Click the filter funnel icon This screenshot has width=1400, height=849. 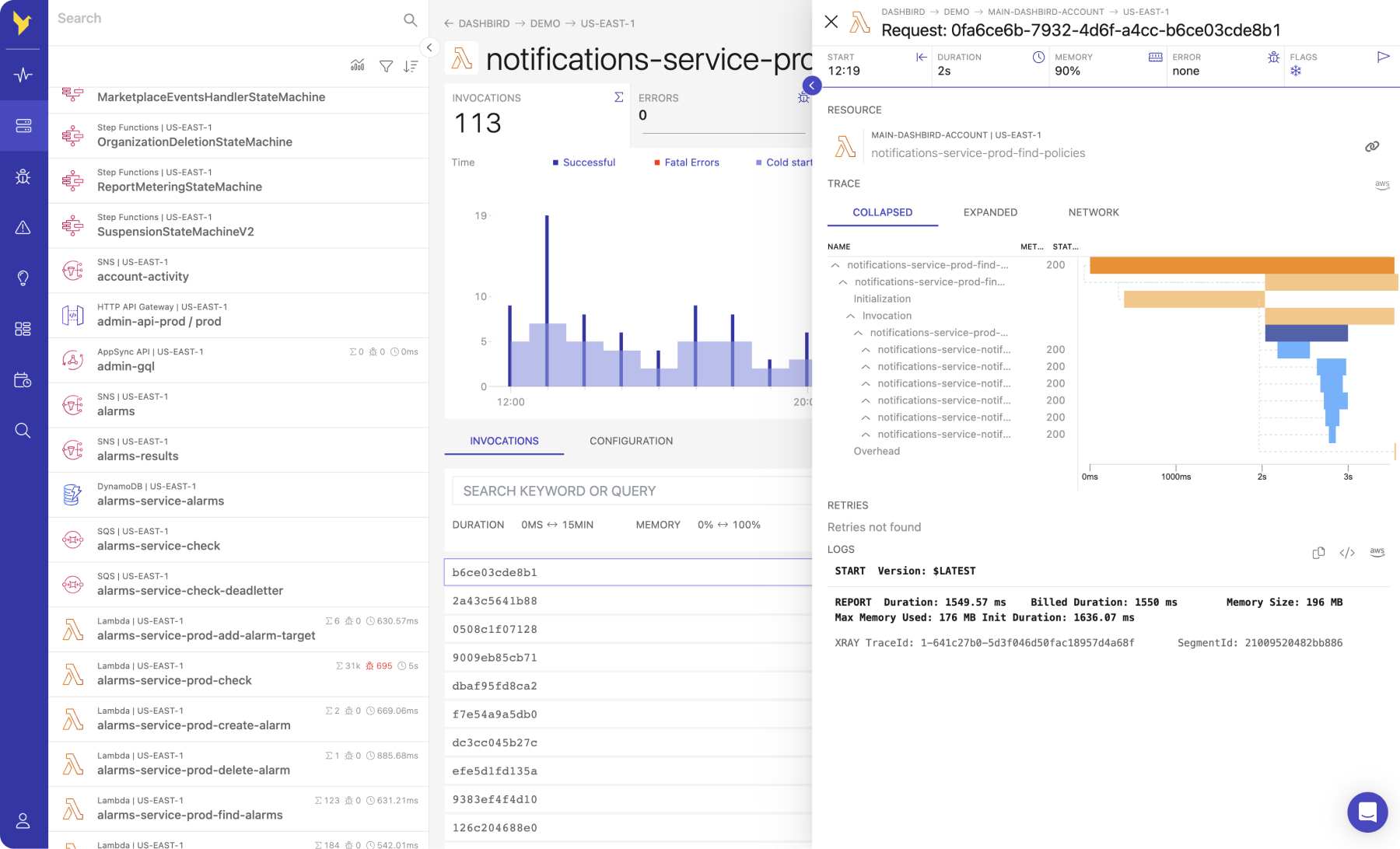click(386, 67)
